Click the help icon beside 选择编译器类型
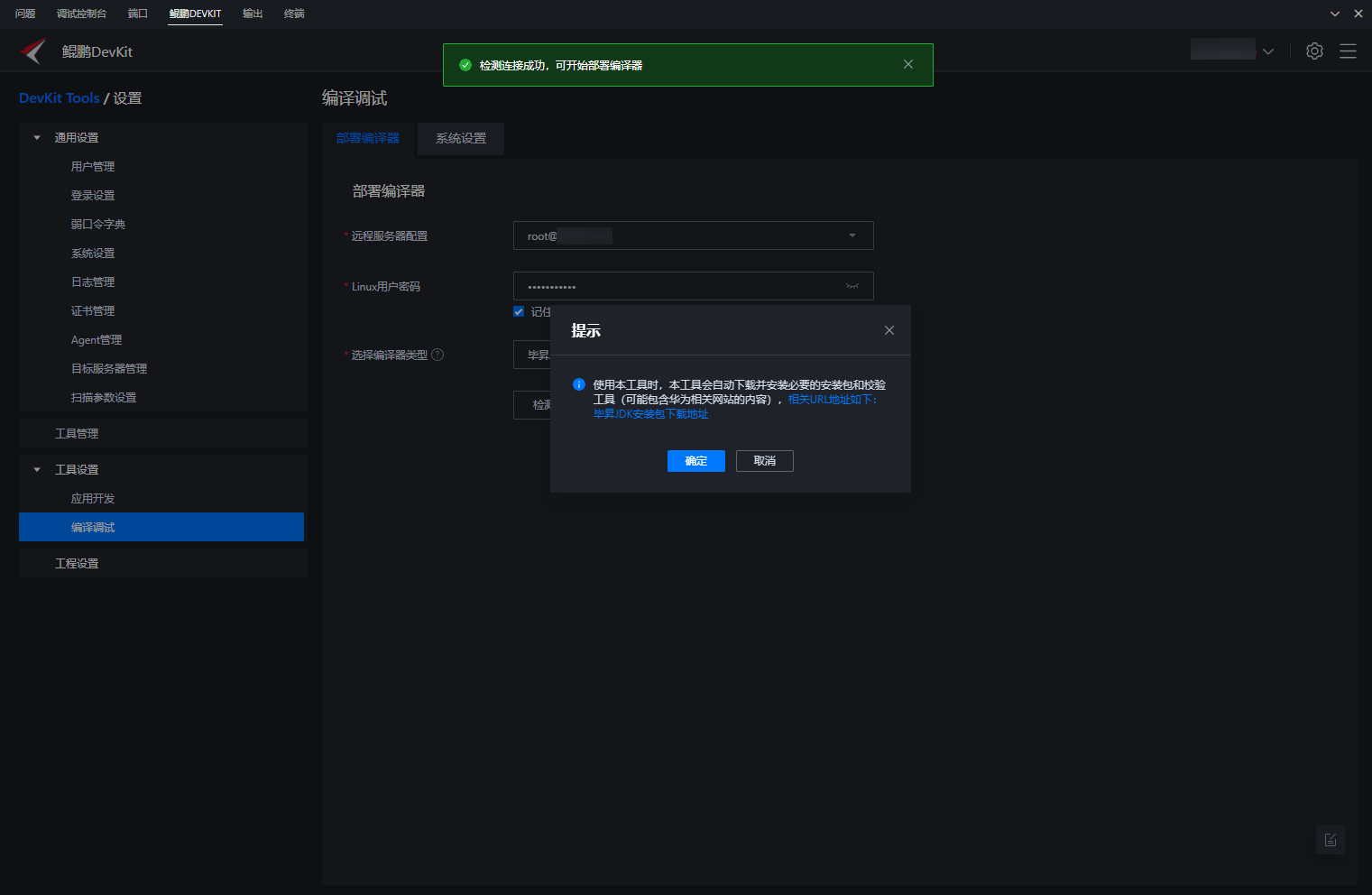The image size is (1372, 895). (437, 355)
